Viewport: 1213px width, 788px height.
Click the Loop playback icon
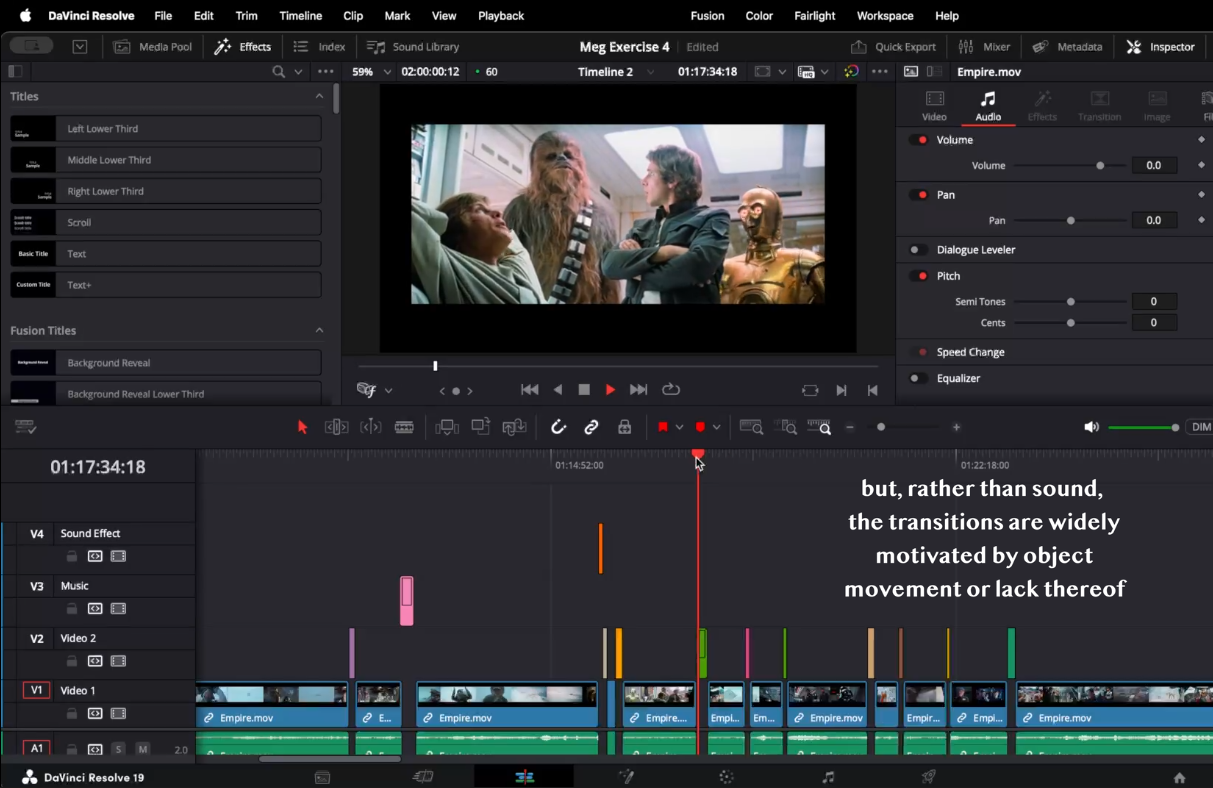click(x=671, y=390)
